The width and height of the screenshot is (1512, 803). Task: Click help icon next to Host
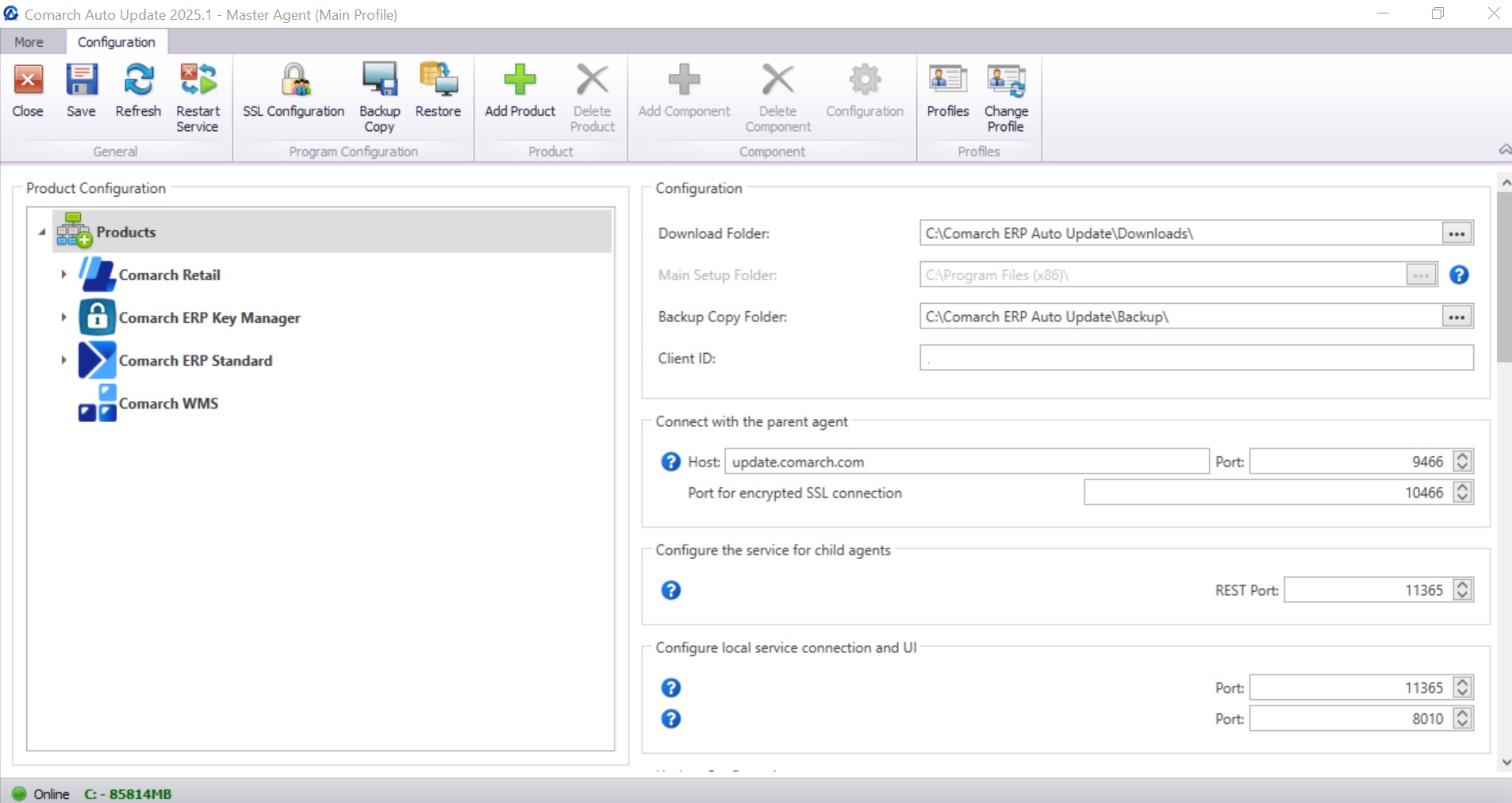click(670, 461)
